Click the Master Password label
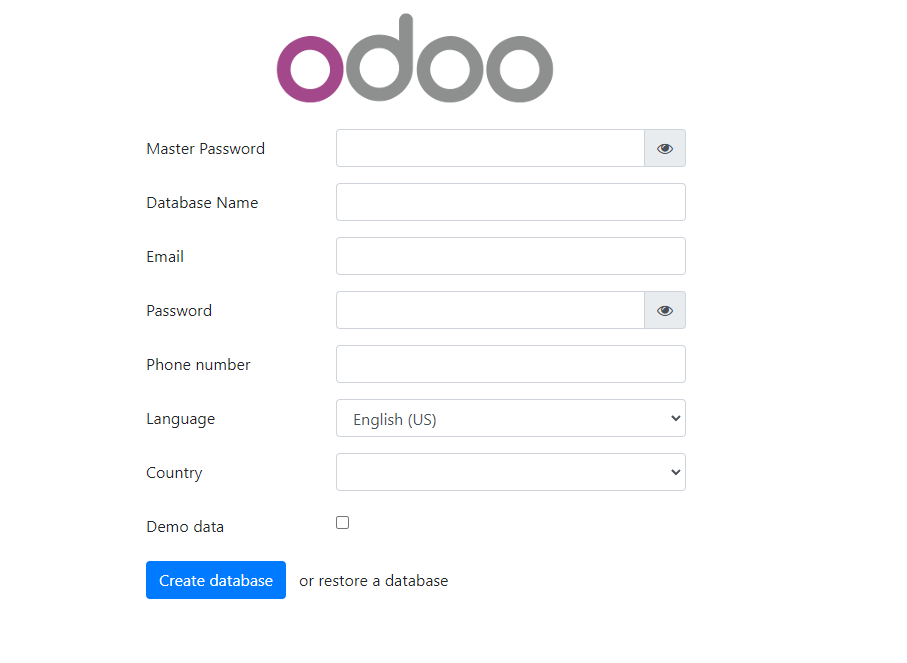Screen dimensions: 907x663 (x=205, y=148)
